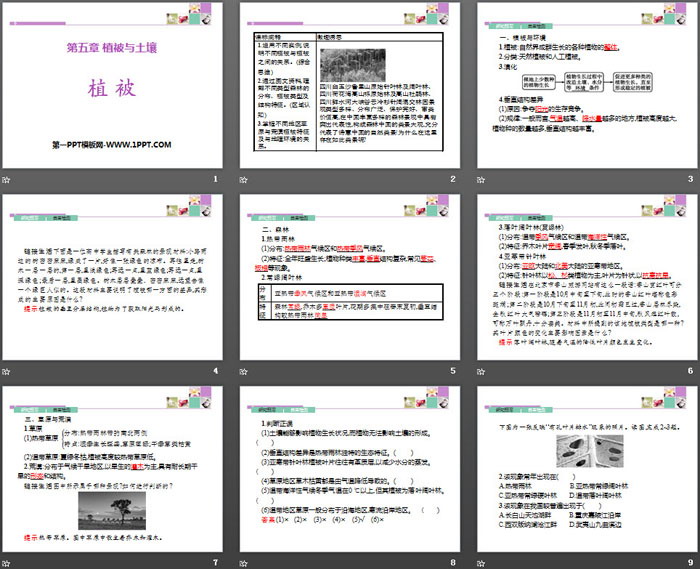Click heading 一、植被与环境 on slide 3
Screen dimensions: 700x569
522,38
